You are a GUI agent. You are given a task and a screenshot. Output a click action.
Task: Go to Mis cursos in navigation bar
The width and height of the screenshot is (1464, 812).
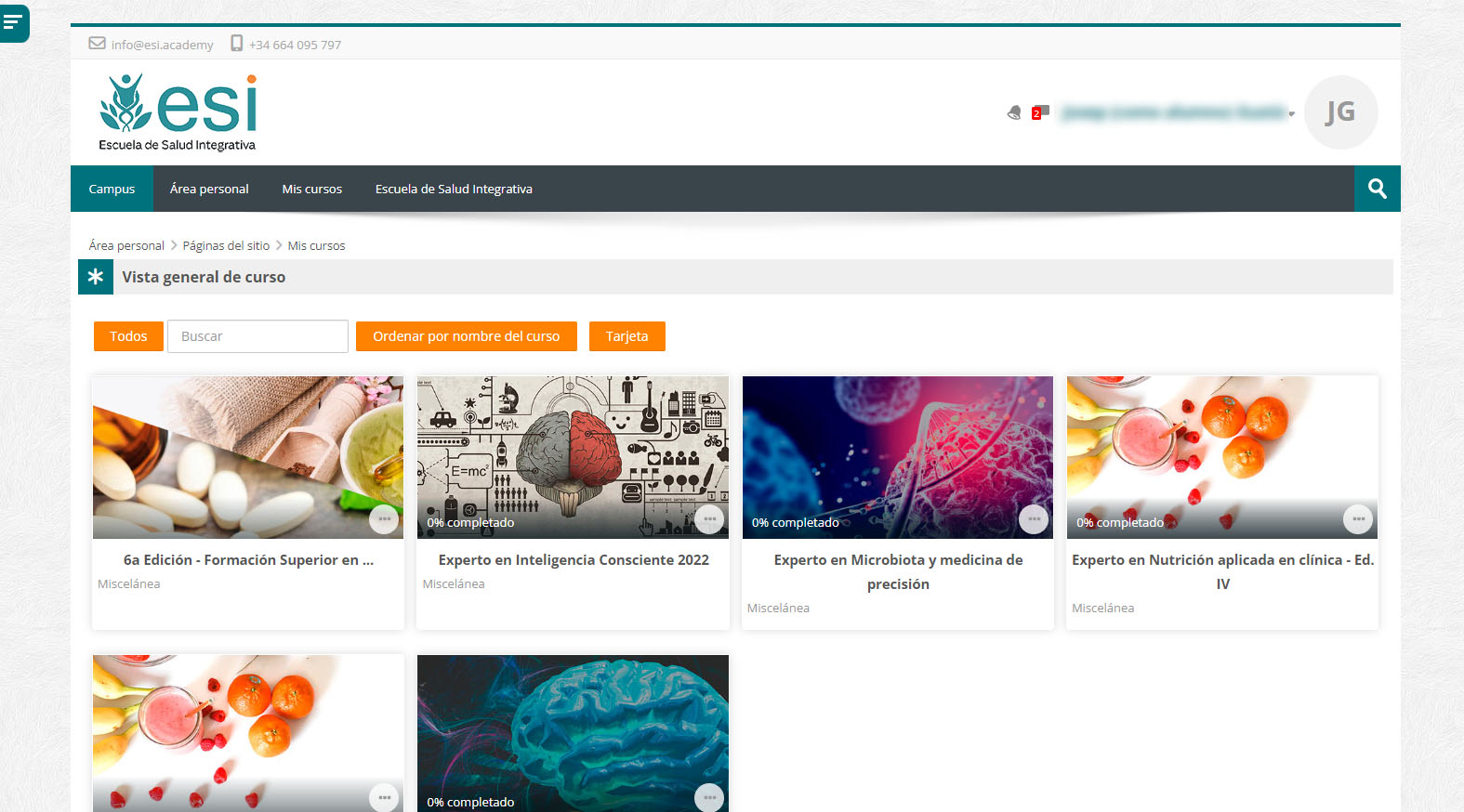click(311, 189)
